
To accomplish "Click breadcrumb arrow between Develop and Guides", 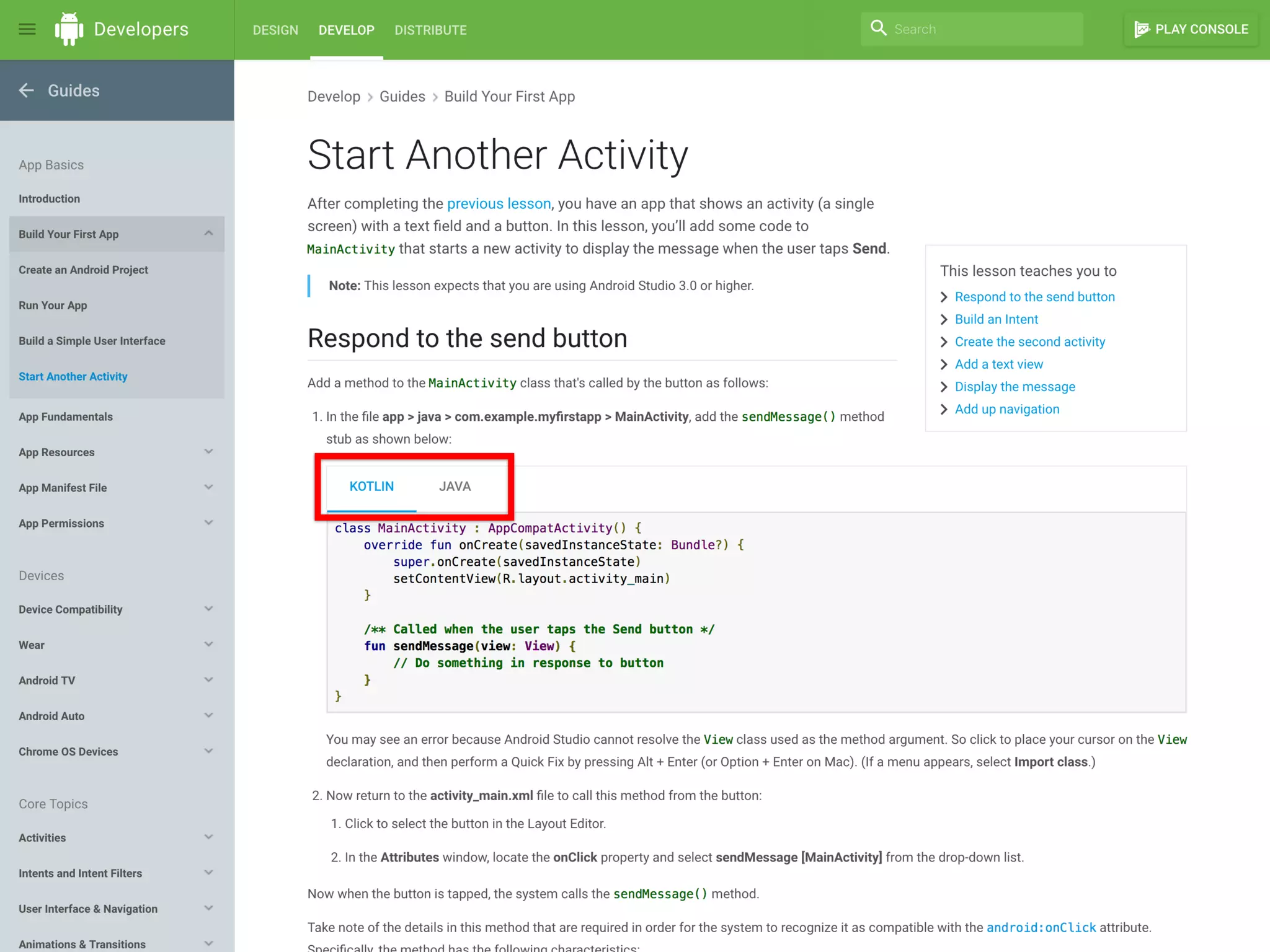I will [370, 97].
